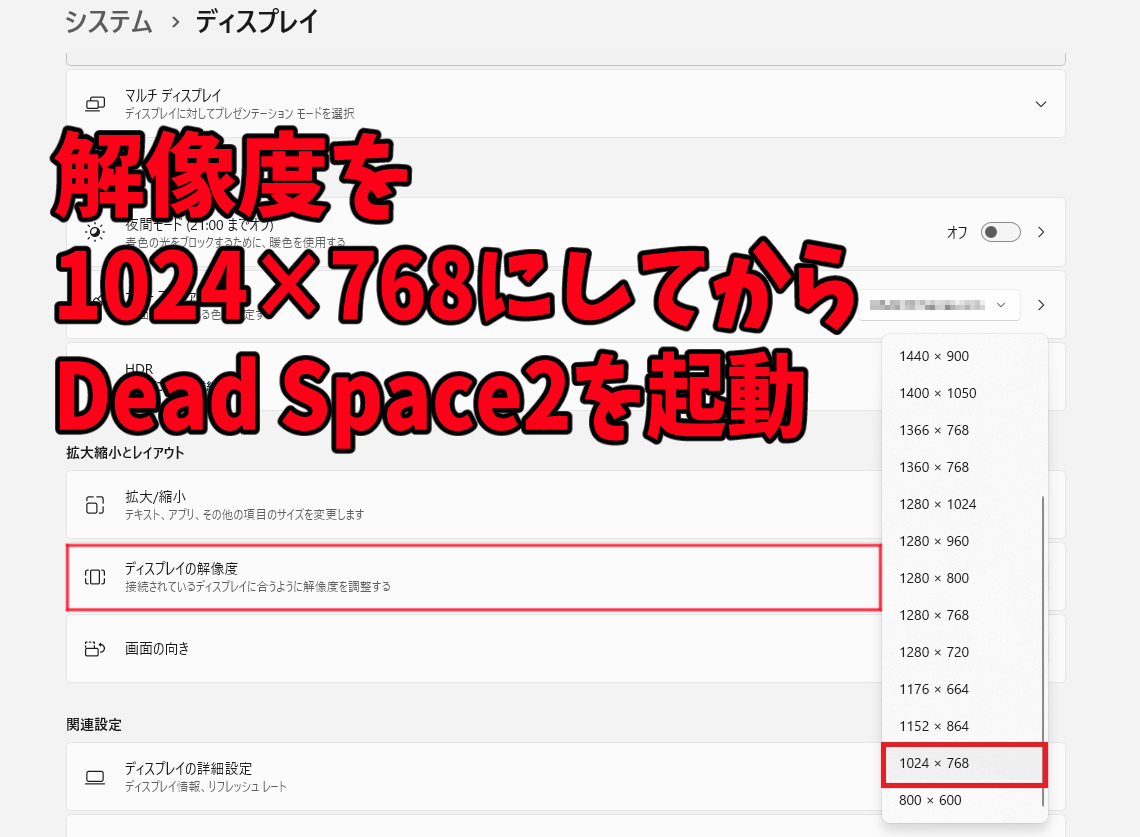Turn on the 夜間モード toggle switch
Viewport: 1140px width, 837px height.
[999, 231]
